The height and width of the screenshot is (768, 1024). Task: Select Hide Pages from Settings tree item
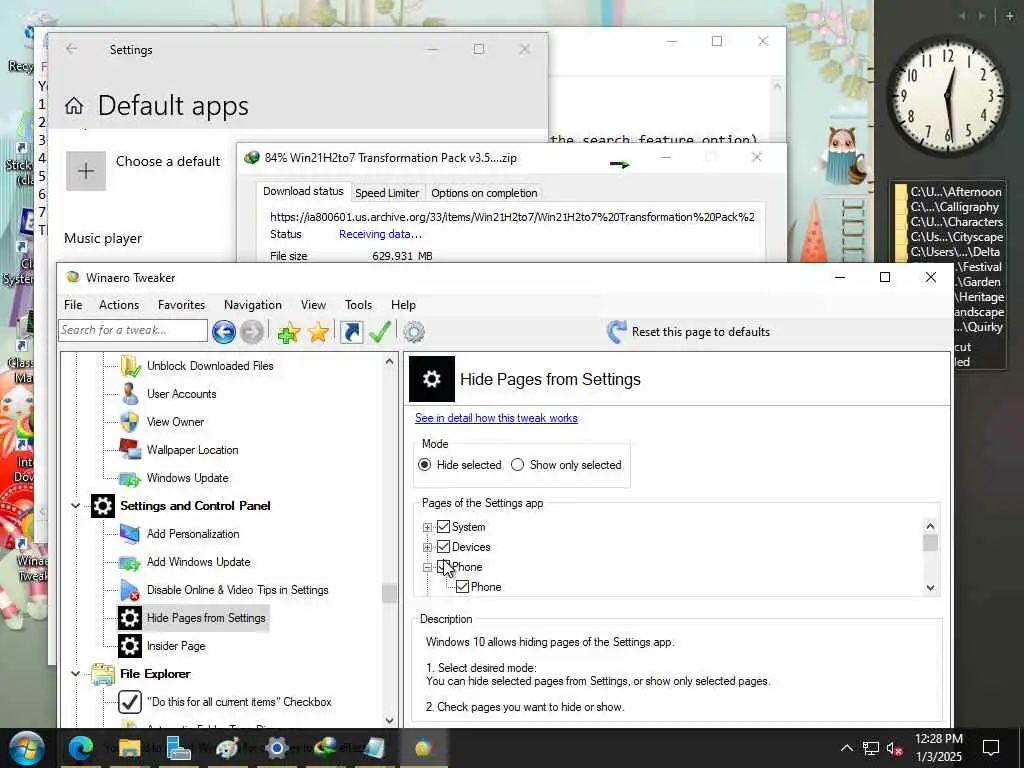[206, 618]
